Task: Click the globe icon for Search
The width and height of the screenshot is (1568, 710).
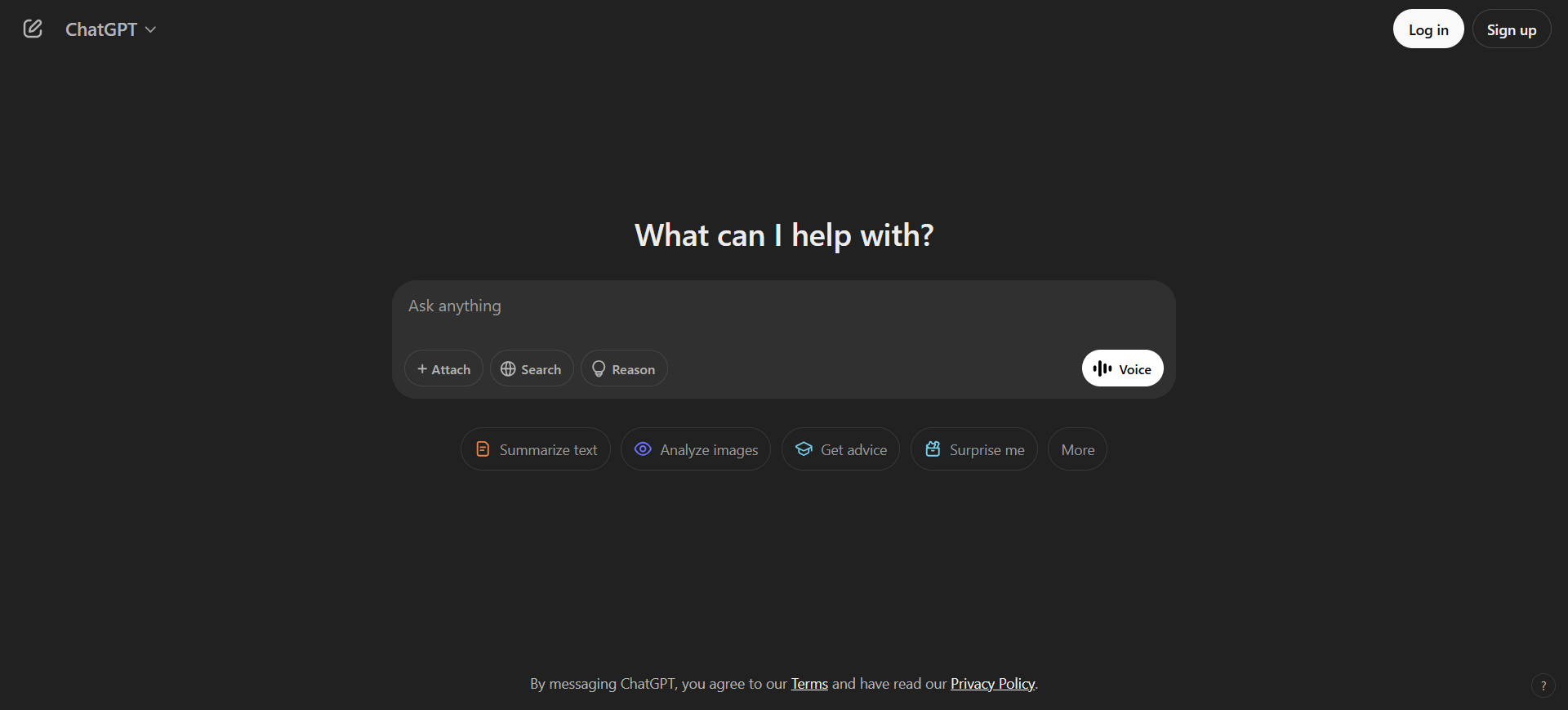Action: pos(508,369)
